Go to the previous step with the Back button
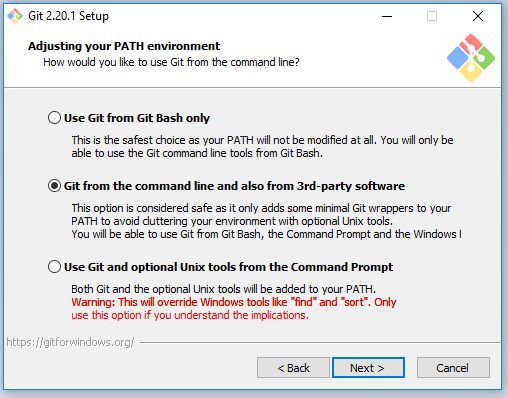508x398 pixels. point(293,368)
